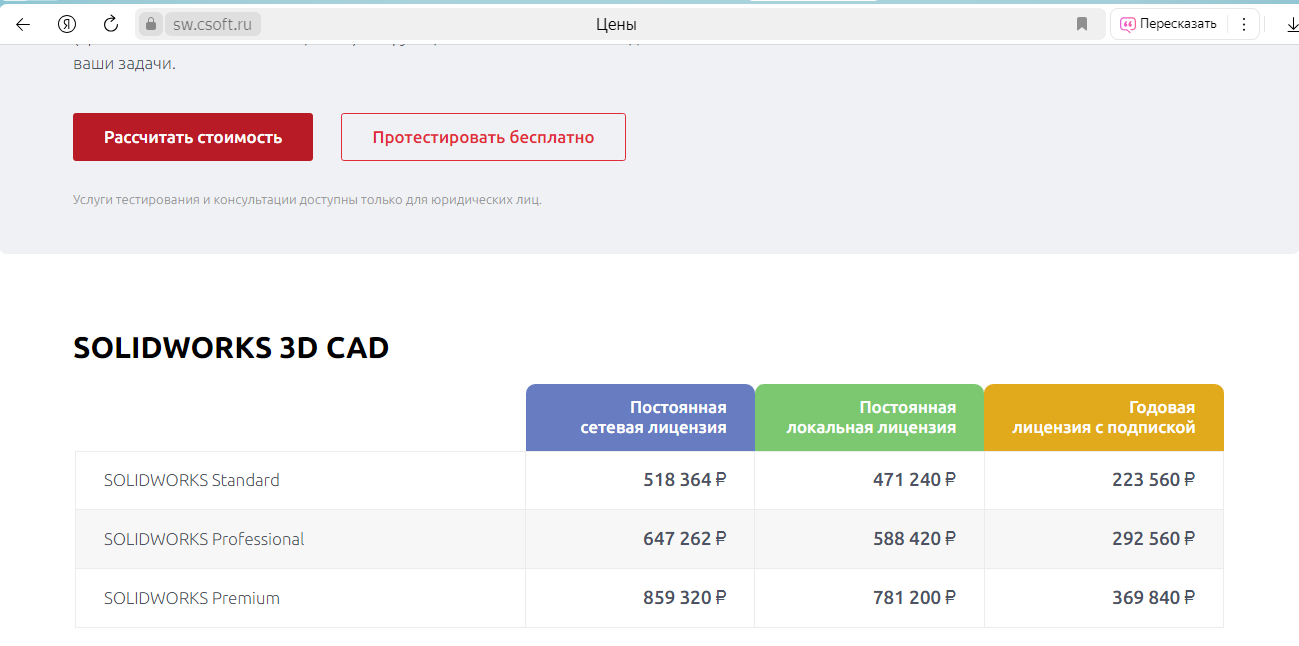Click the Цены page title in the address bar
The image size is (1299, 646).
616,24
